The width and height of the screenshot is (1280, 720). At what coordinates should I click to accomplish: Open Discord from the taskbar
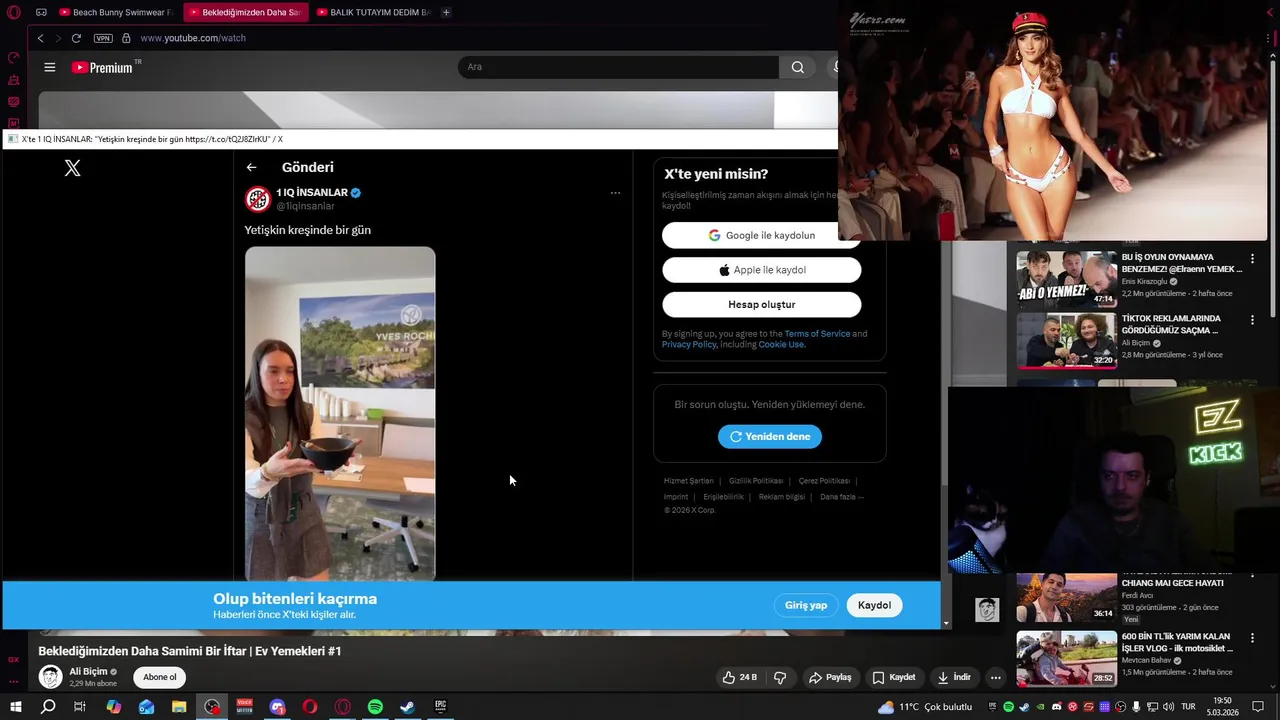coord(277,707)
